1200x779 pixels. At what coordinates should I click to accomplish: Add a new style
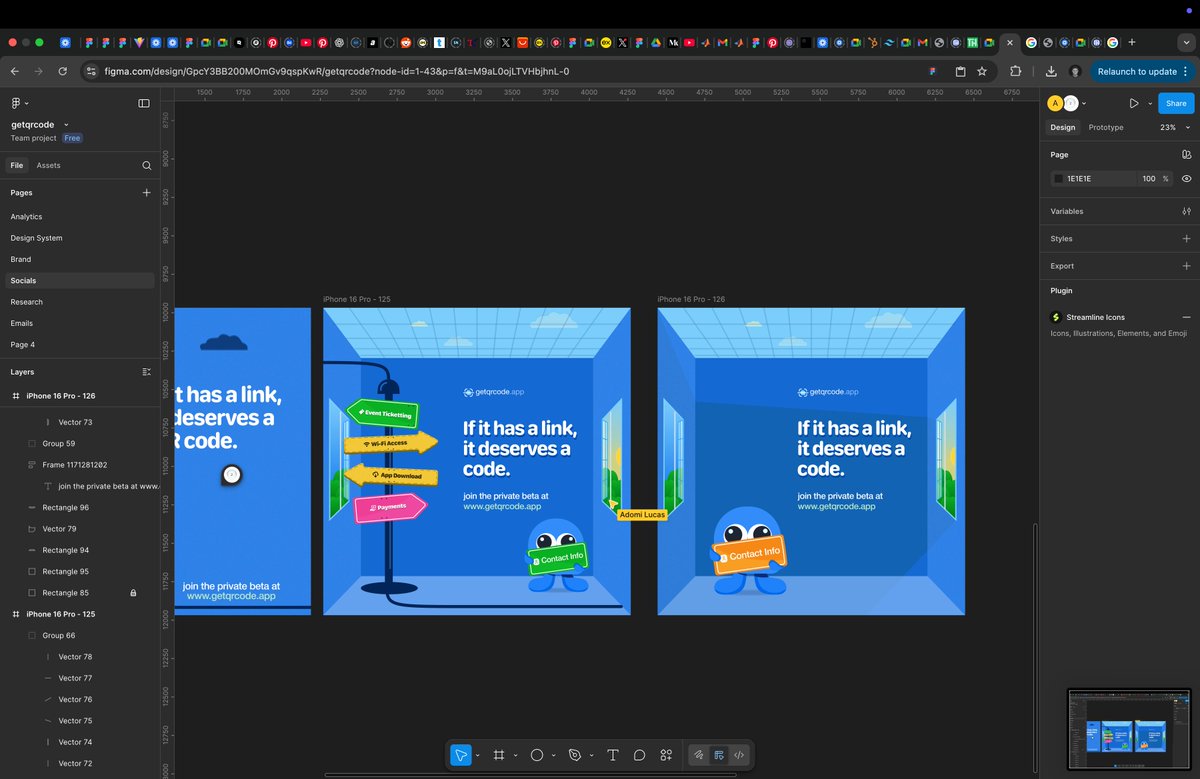1186,239
